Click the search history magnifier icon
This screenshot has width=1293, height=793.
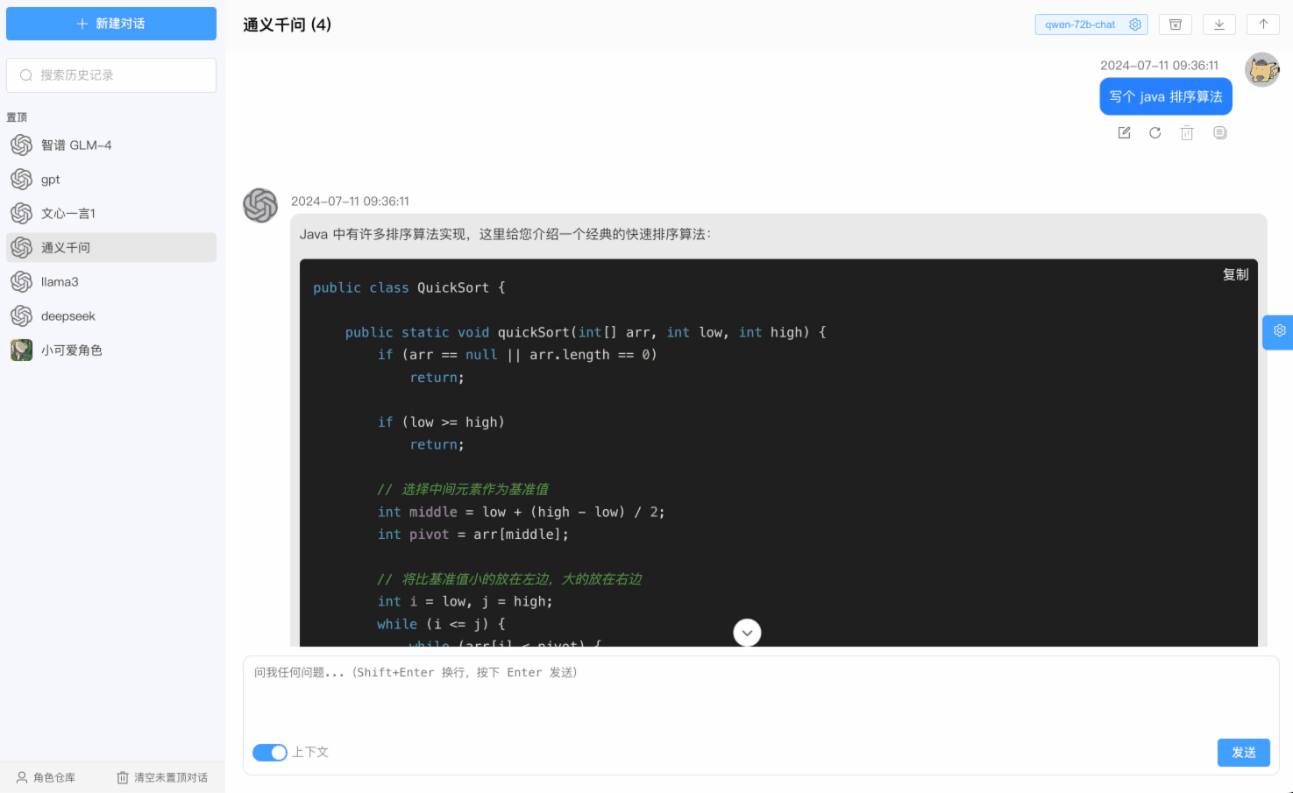coord(25,74)
